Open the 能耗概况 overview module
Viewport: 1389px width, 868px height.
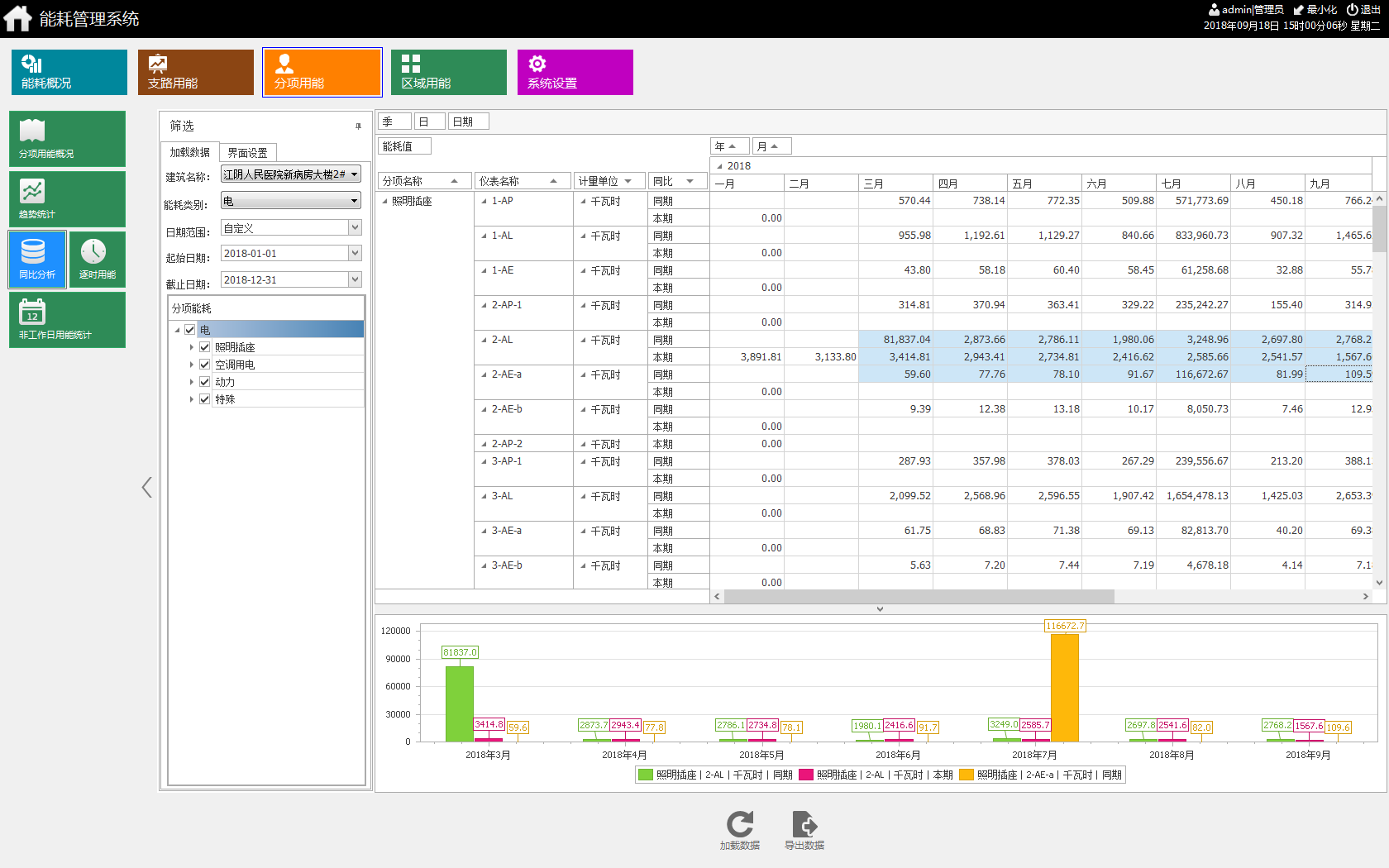tap(69, 72)
